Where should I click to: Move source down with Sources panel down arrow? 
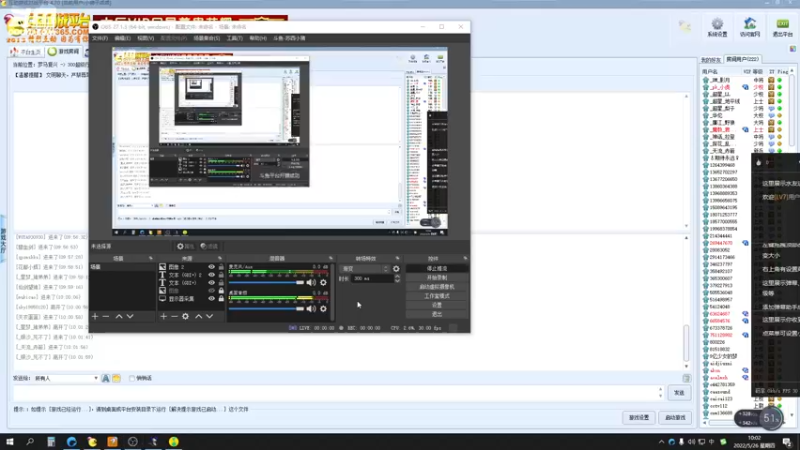pyautogui.click(x=210, y=316)
